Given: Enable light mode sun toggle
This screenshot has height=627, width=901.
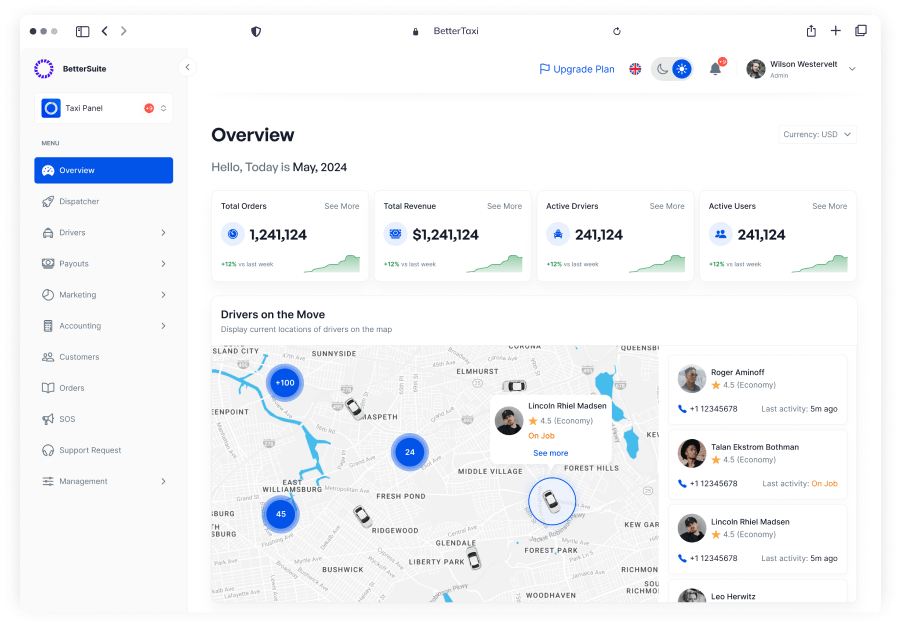Looking at the screenshot, I should [682, 69].
